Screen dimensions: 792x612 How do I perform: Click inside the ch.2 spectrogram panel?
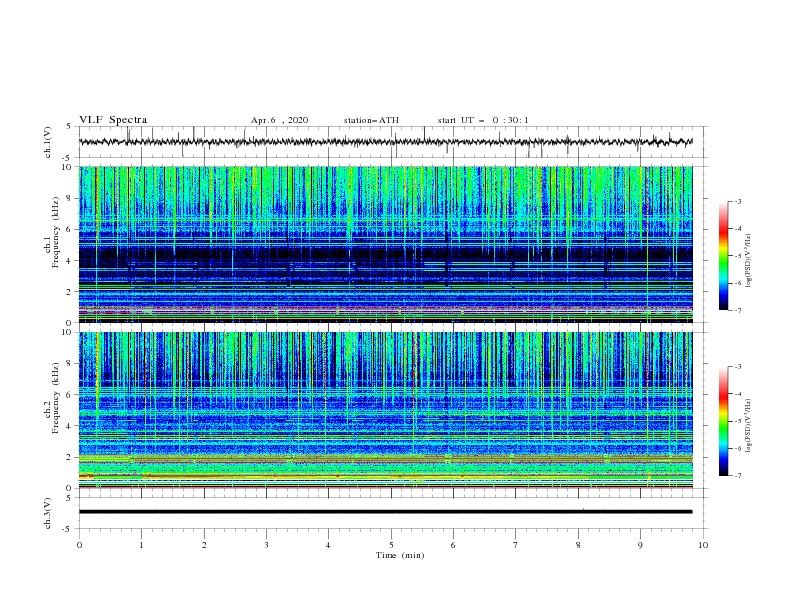click(x=386, y=410)
